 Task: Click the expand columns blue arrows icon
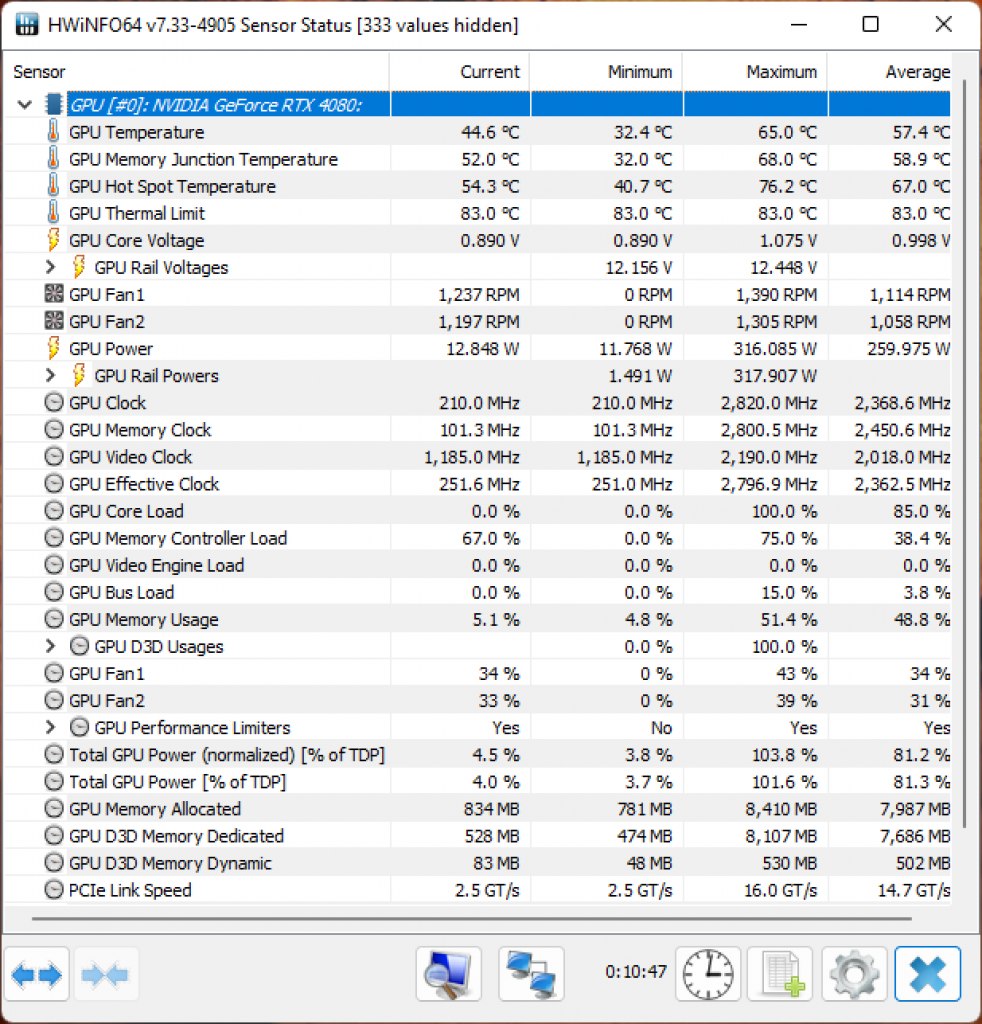click(x=37, y=974)
